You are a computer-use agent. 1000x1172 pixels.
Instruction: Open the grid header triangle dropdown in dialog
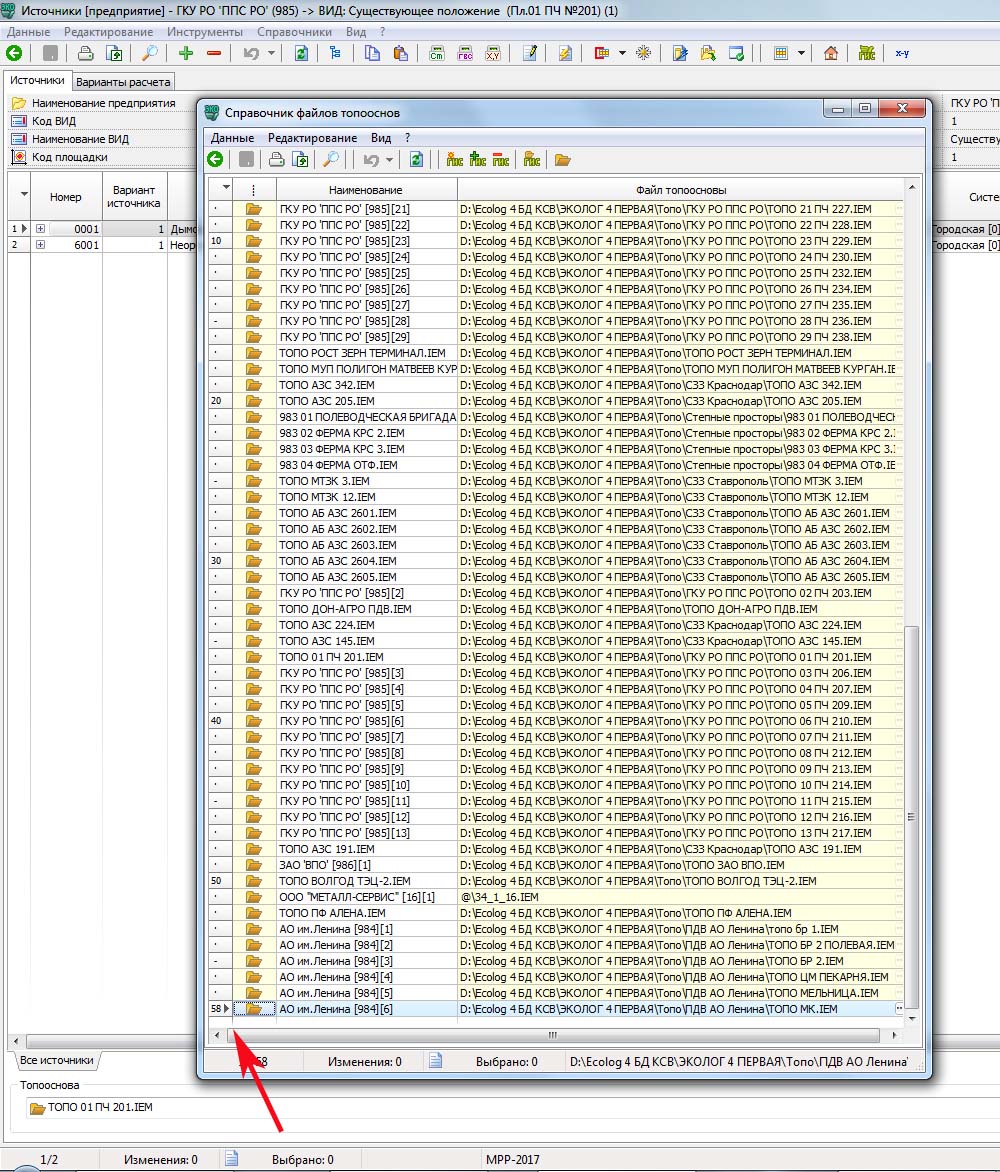(226, 189)
